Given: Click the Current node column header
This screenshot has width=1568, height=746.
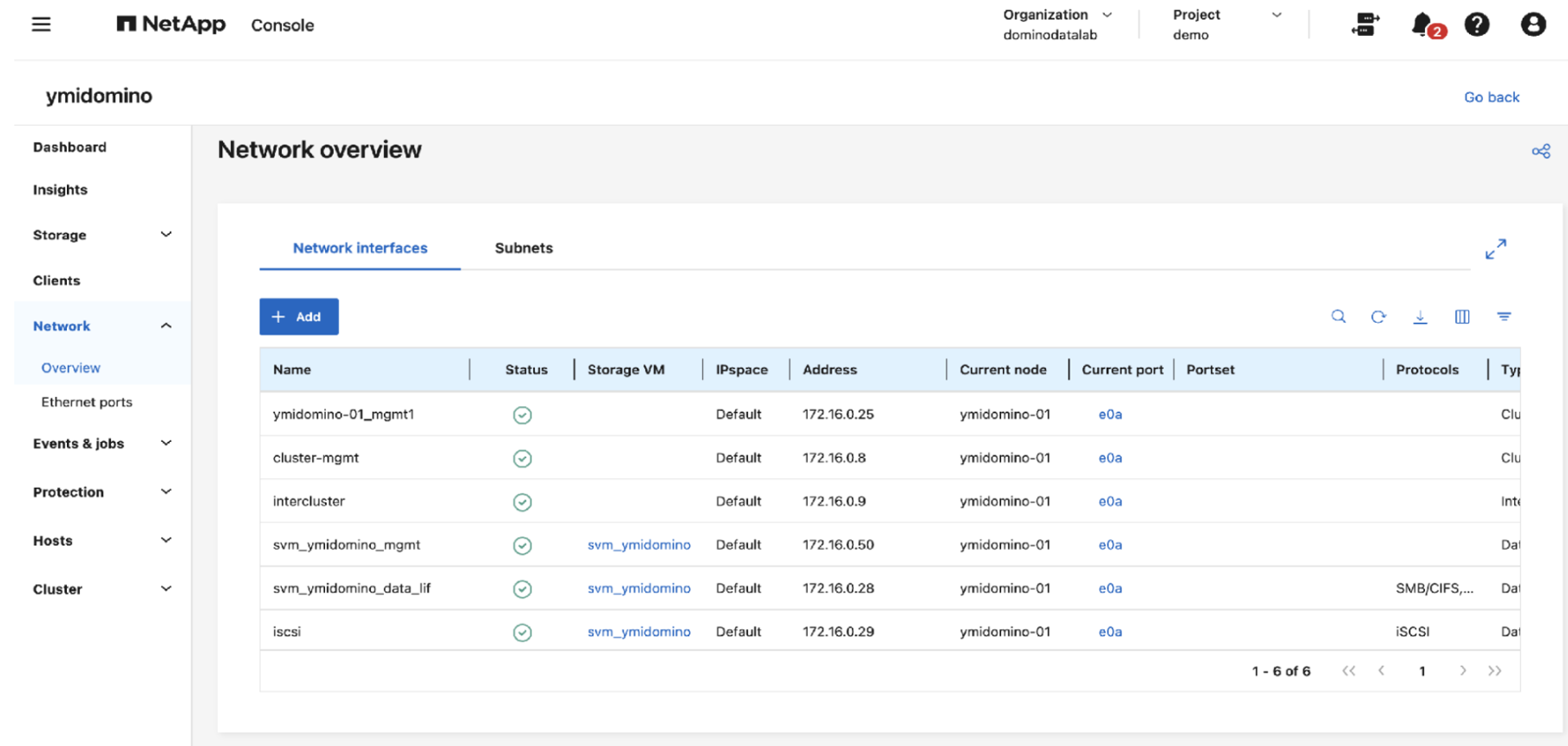Looking at the screenshot, I should pyautogui.click(x=1003, y=369).
